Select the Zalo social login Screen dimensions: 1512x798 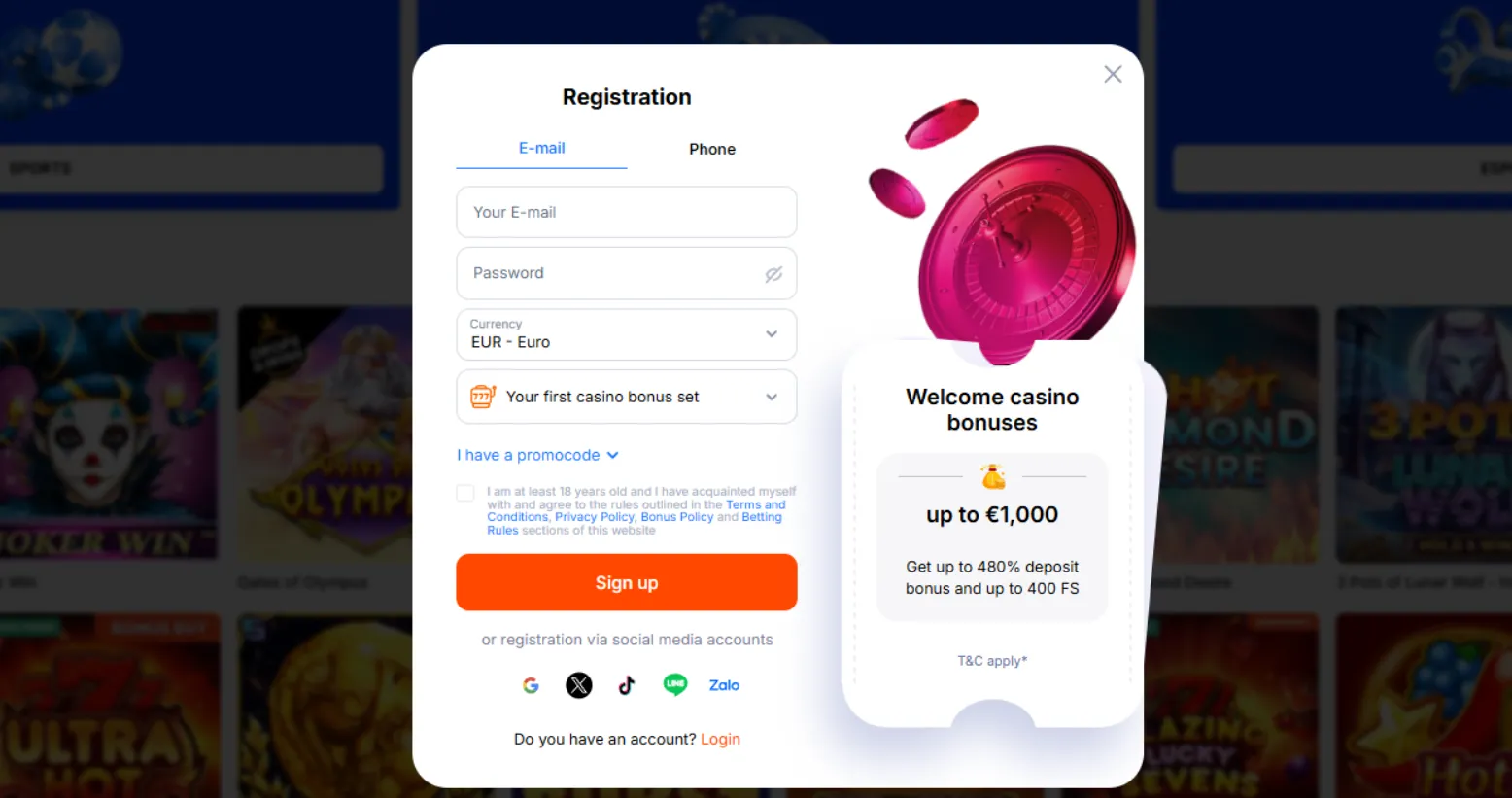[724, 685]
